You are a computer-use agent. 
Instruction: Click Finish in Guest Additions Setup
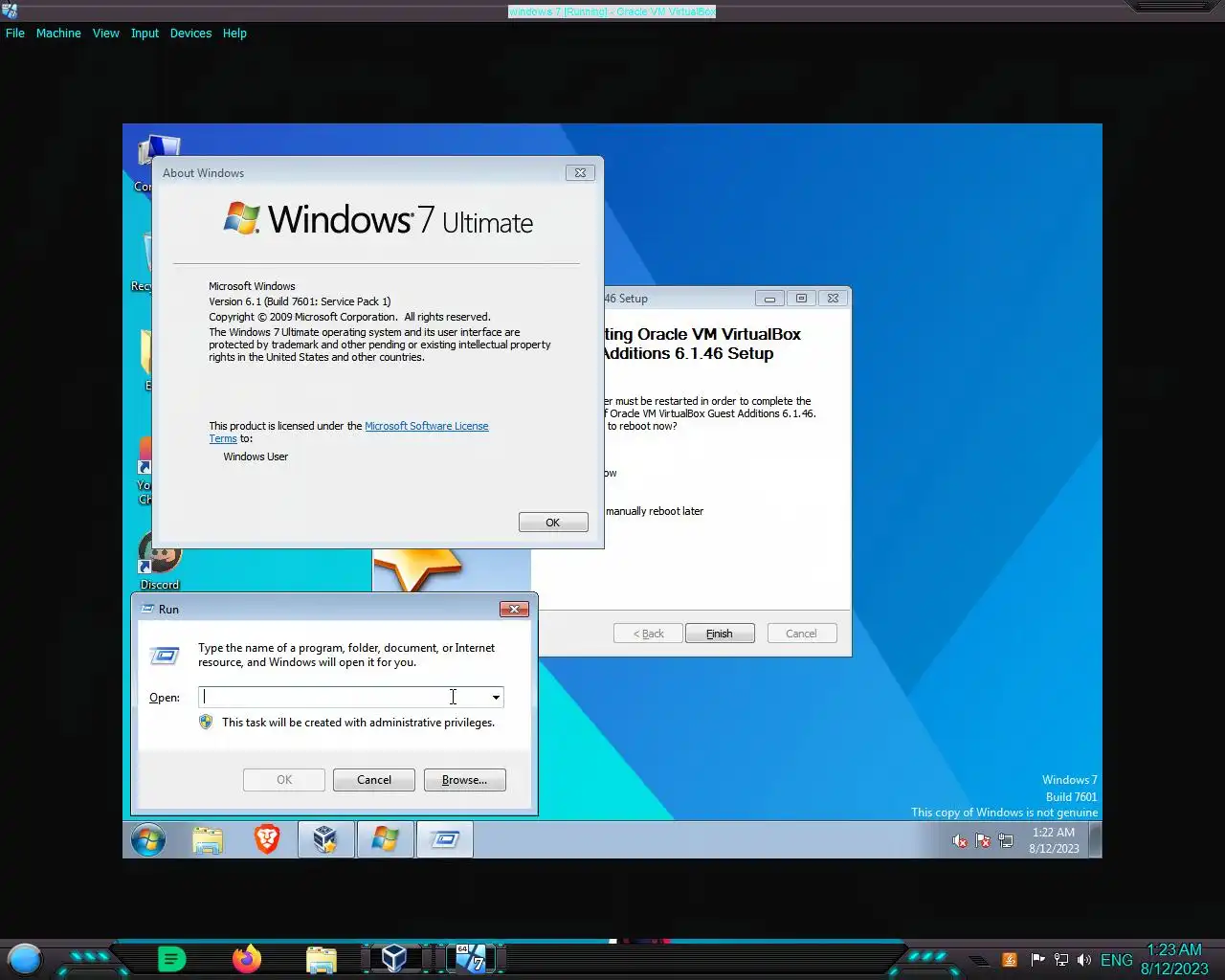point(720,634)
